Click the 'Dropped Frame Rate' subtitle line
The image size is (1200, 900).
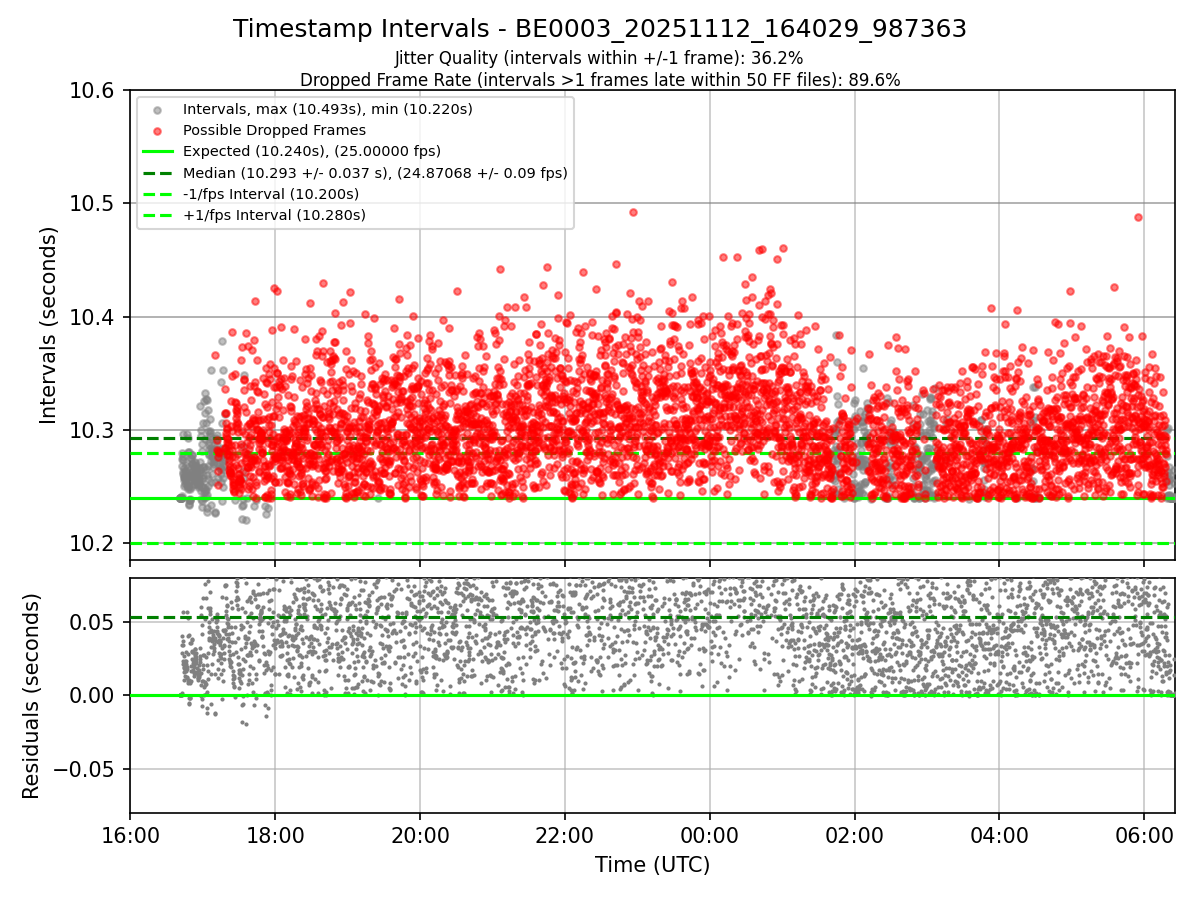click(x=600, y=80)
